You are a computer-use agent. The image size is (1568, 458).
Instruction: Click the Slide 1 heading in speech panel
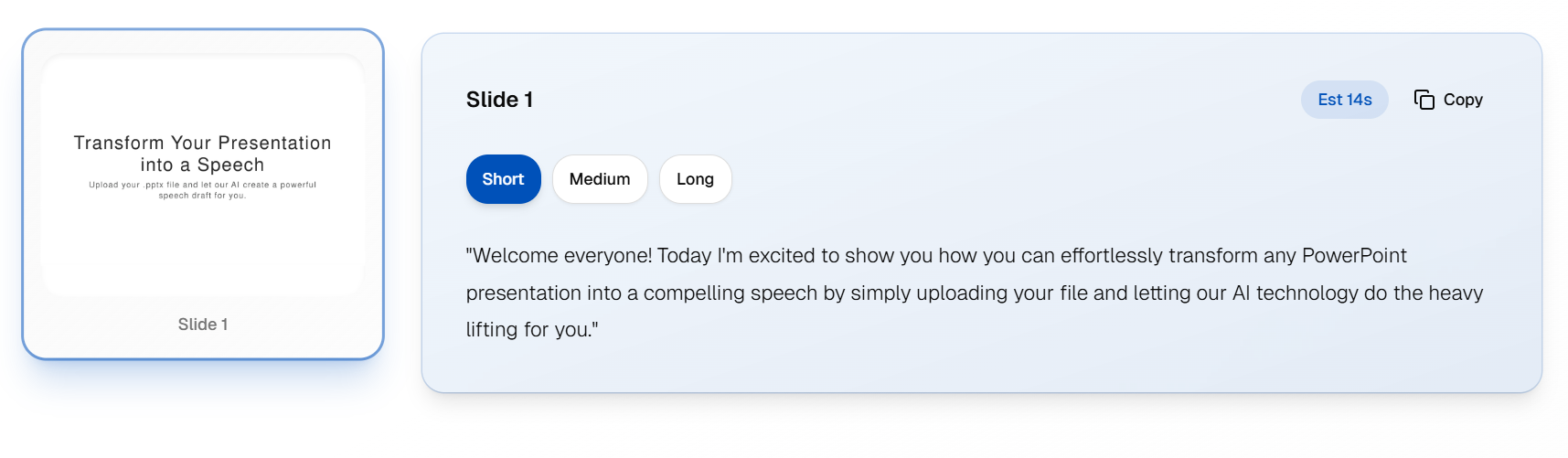pos(499,100)
